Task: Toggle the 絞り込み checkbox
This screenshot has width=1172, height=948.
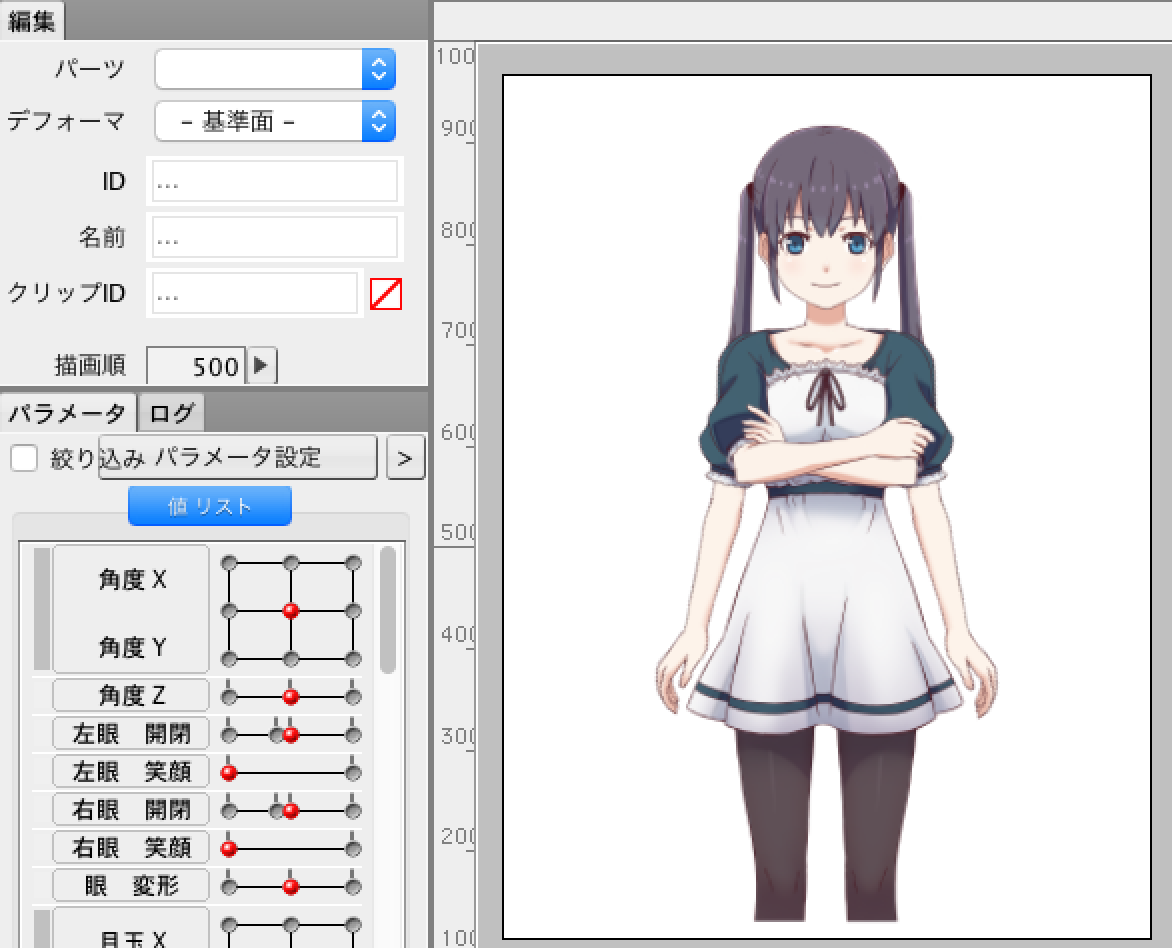Action: (x=24, y=458)
